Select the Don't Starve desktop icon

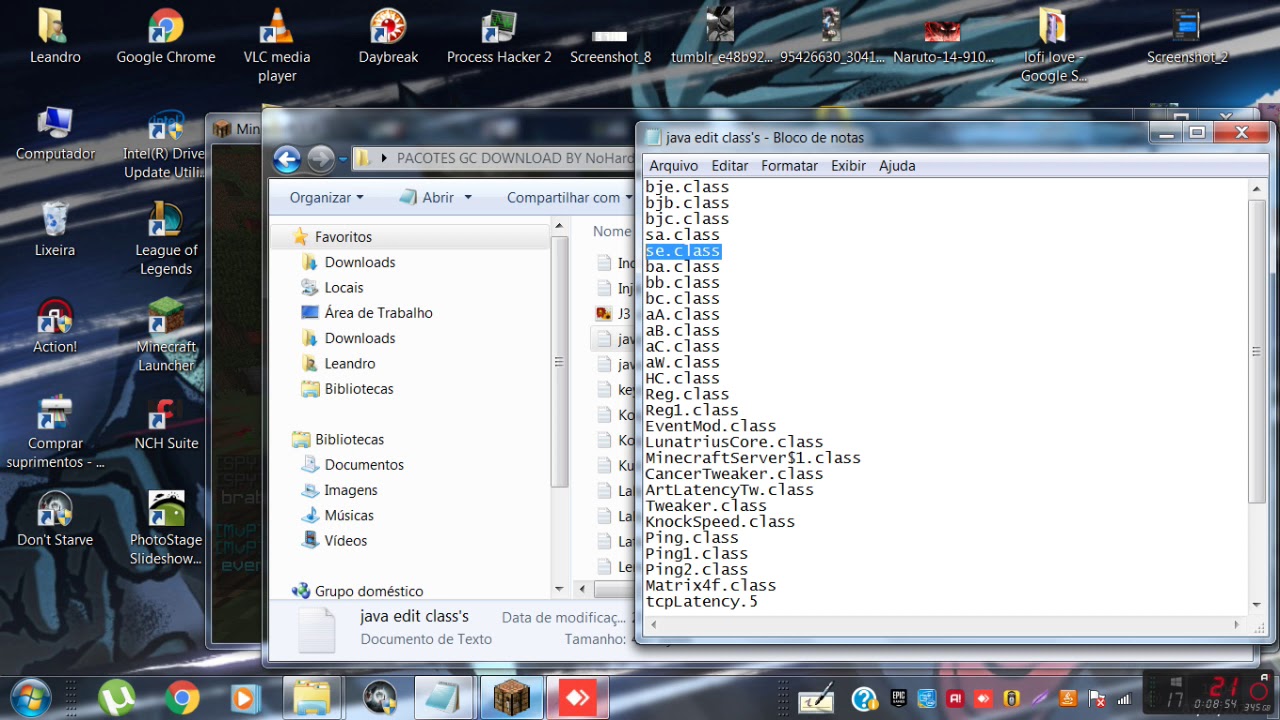point(55,519)
